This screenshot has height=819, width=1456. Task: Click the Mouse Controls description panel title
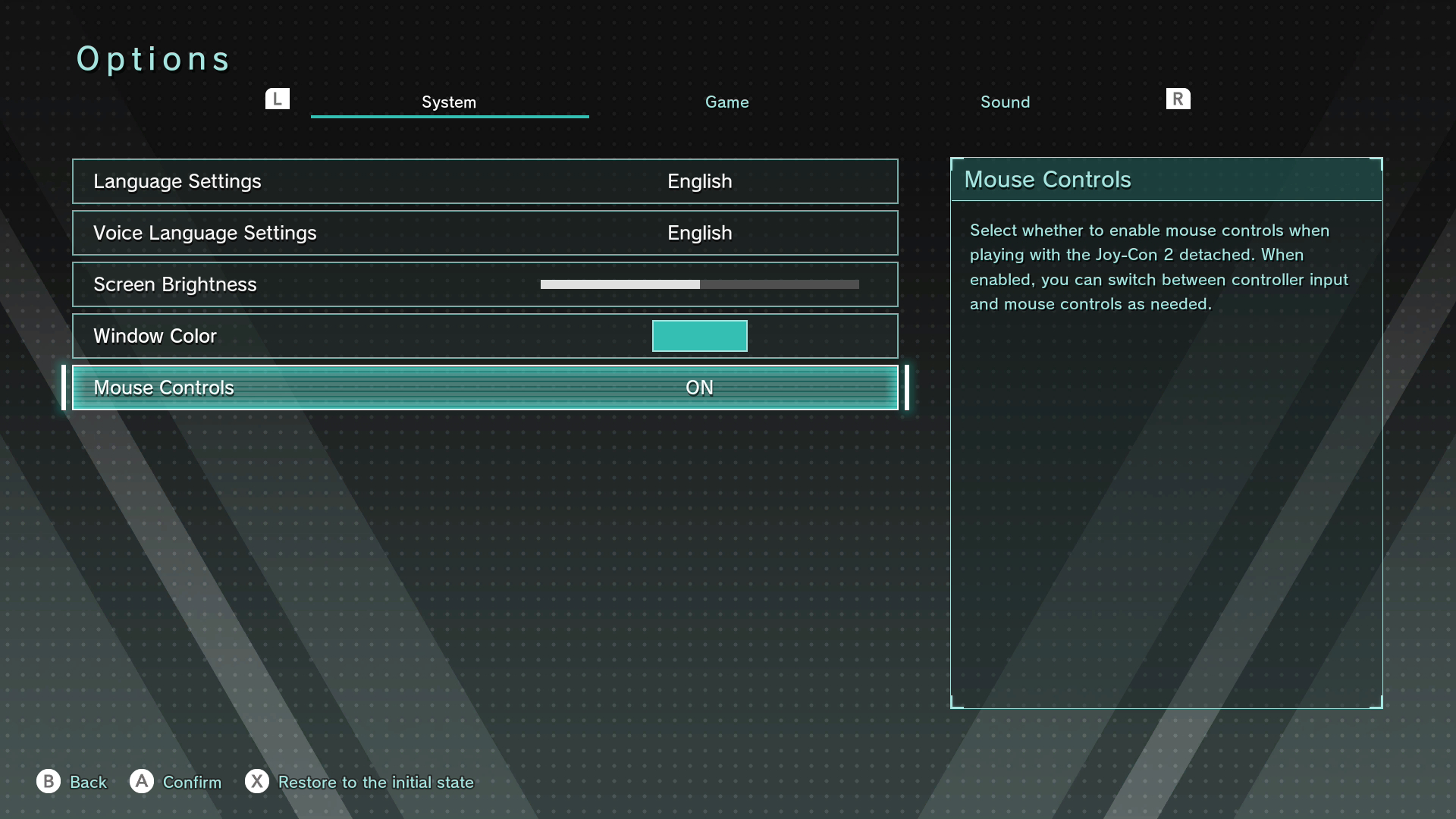(1048, 180)
